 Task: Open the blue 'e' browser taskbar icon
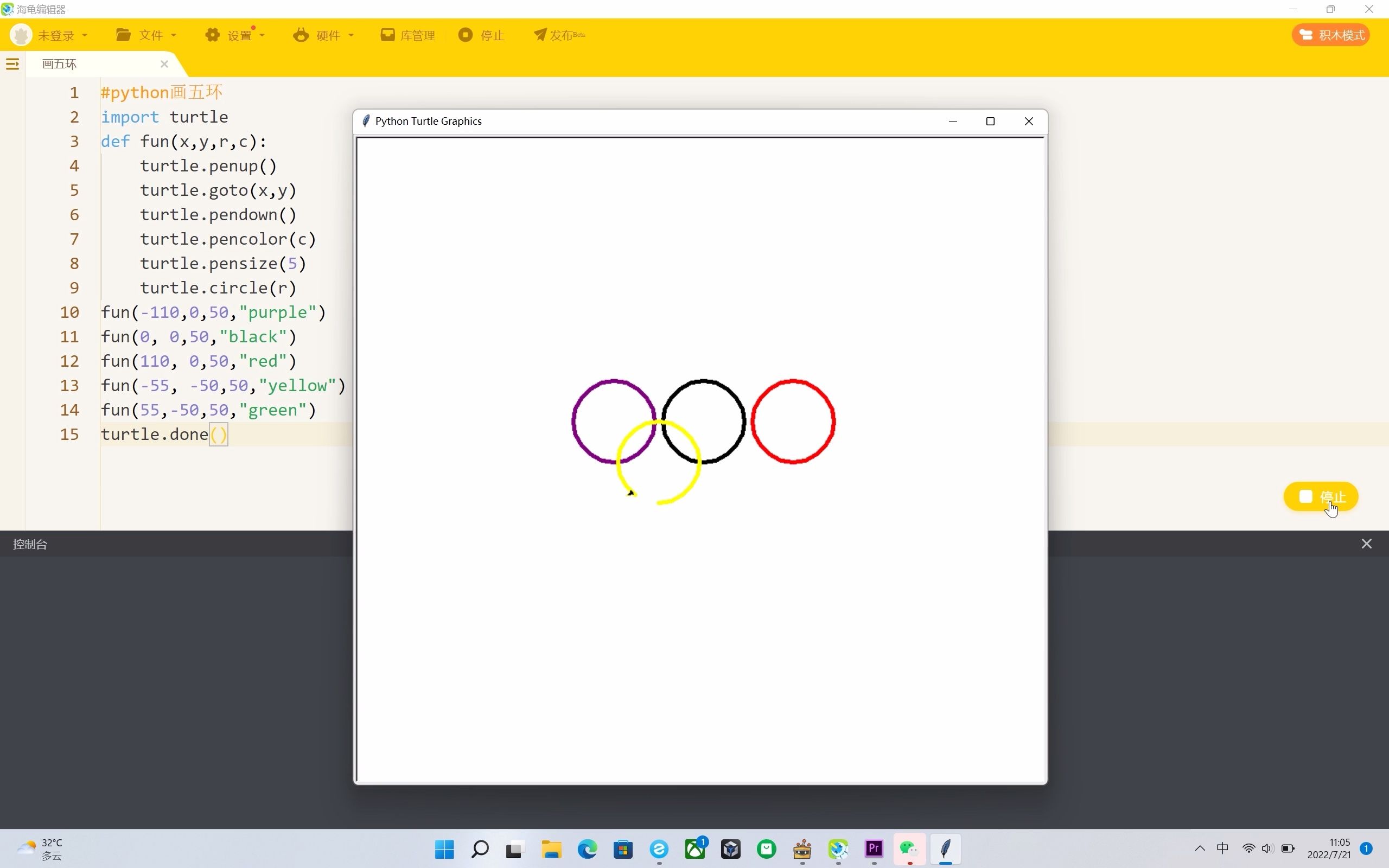[x=659, y=848]
